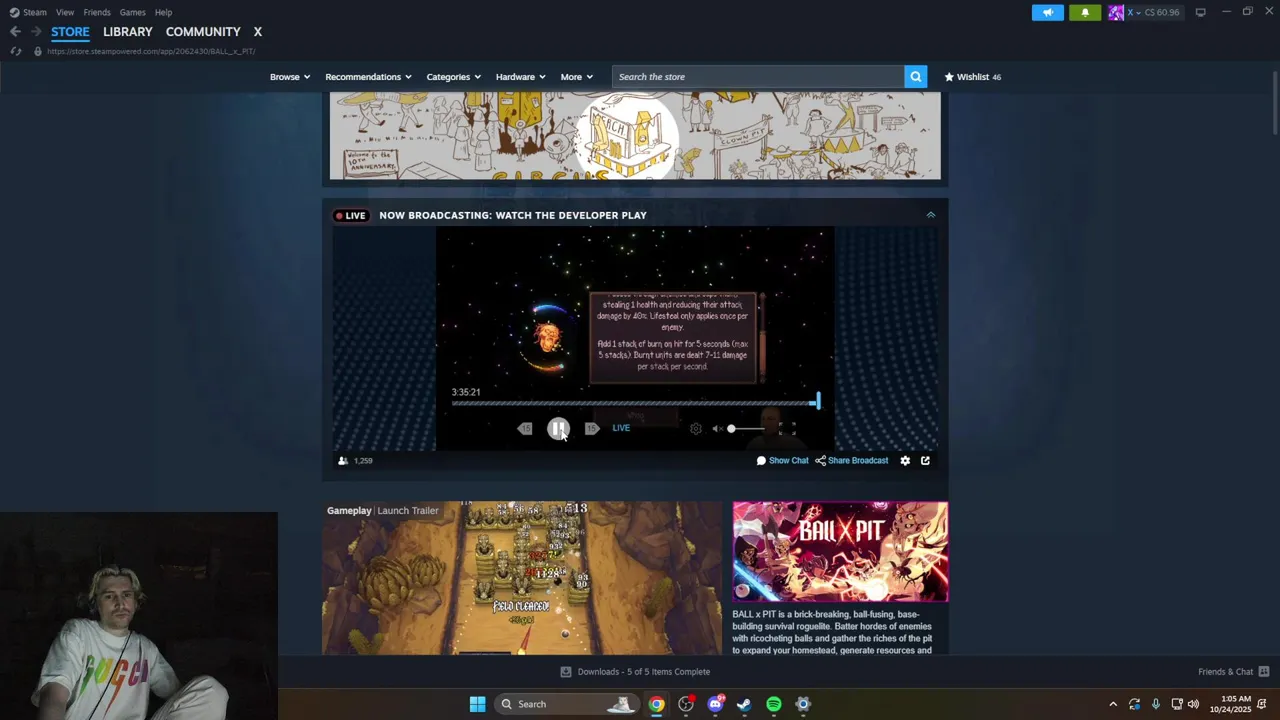Jump to LIVE in the broadcast player
The height and width of the screenshot is (720, 1280).
(x=621, y=428)
